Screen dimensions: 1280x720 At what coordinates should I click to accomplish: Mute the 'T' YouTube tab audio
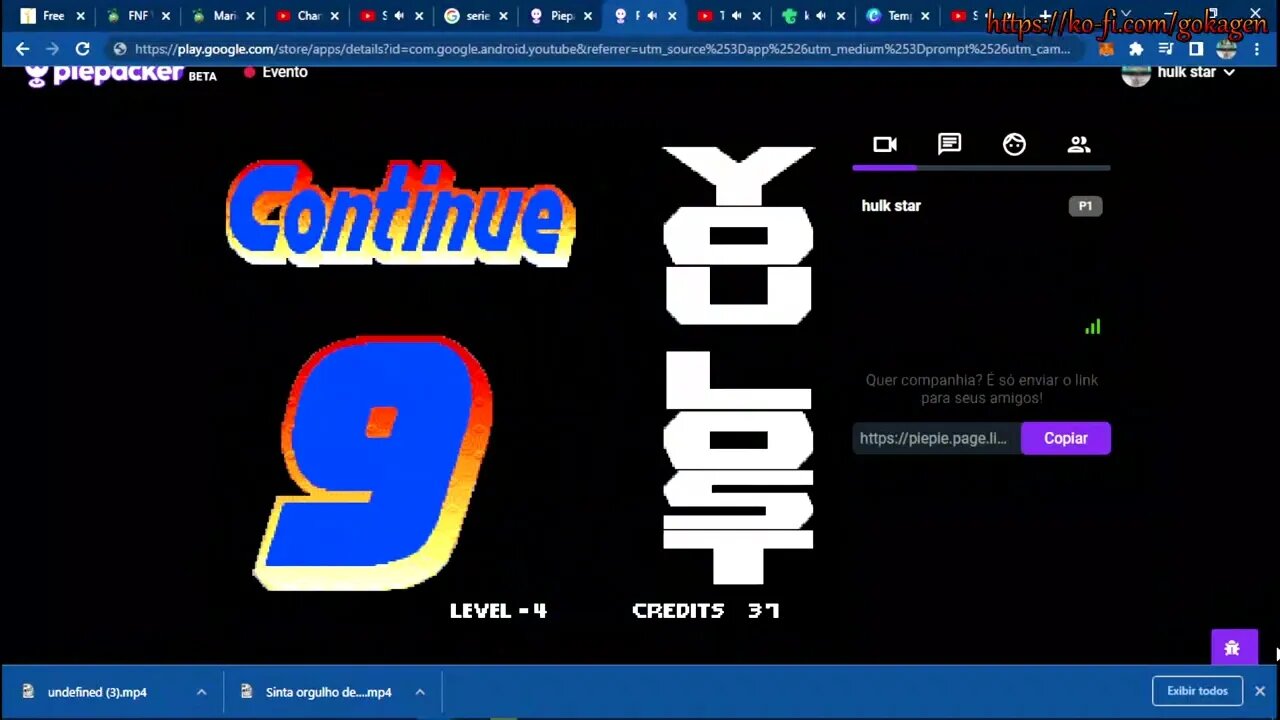tap(737, 16)
